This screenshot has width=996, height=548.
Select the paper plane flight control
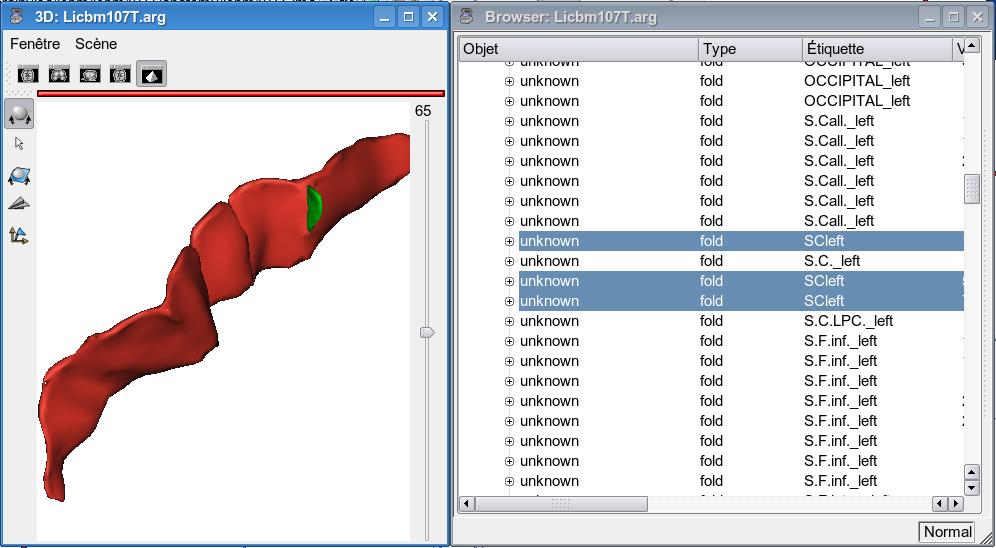click(x=19, y=204)
